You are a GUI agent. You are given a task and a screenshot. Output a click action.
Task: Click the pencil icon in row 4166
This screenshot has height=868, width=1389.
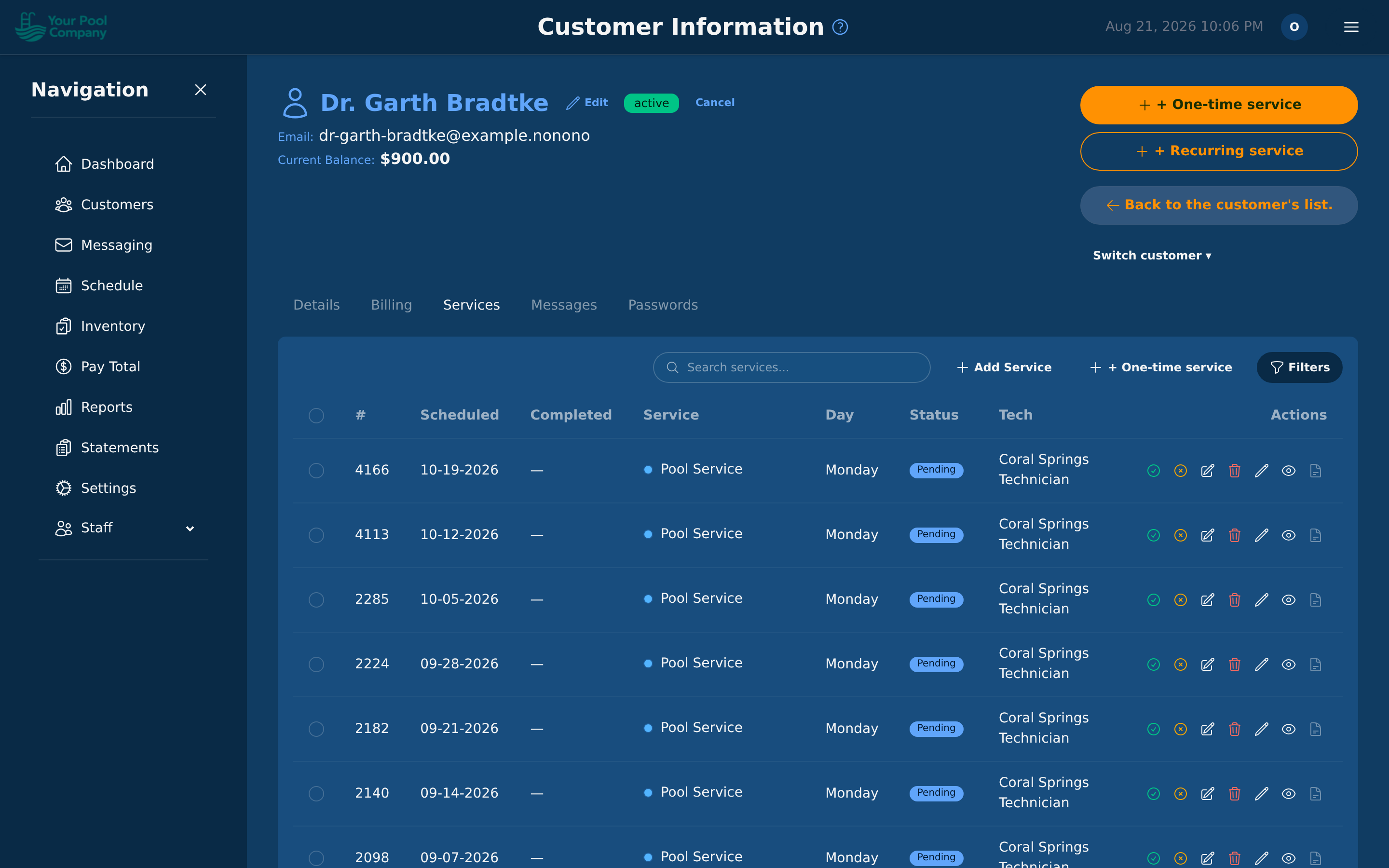(x=1261, y=471)
